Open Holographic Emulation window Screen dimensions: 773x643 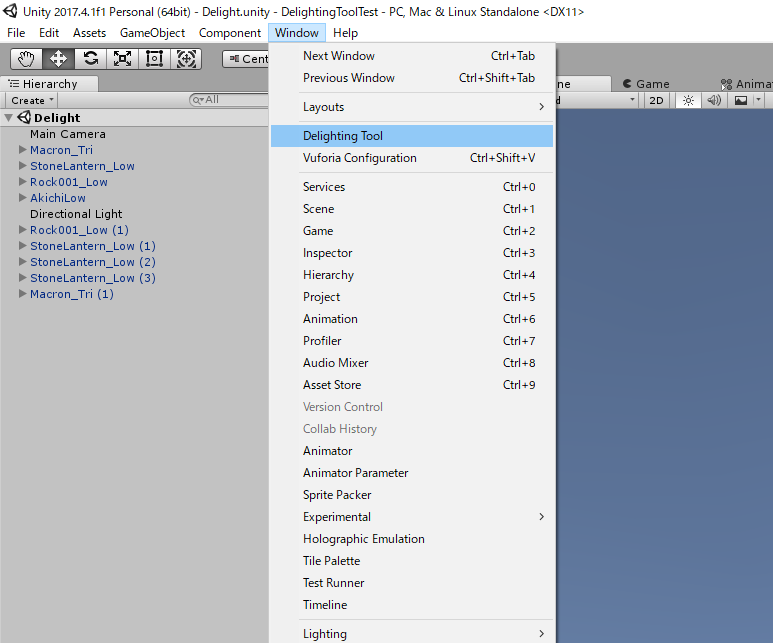coord(412,539)
